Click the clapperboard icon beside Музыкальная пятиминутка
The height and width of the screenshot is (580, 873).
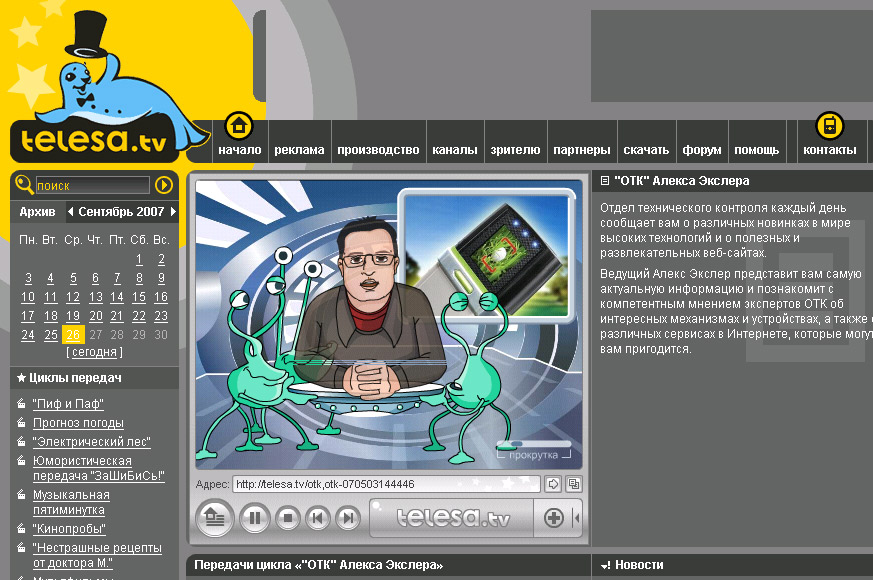21,494
